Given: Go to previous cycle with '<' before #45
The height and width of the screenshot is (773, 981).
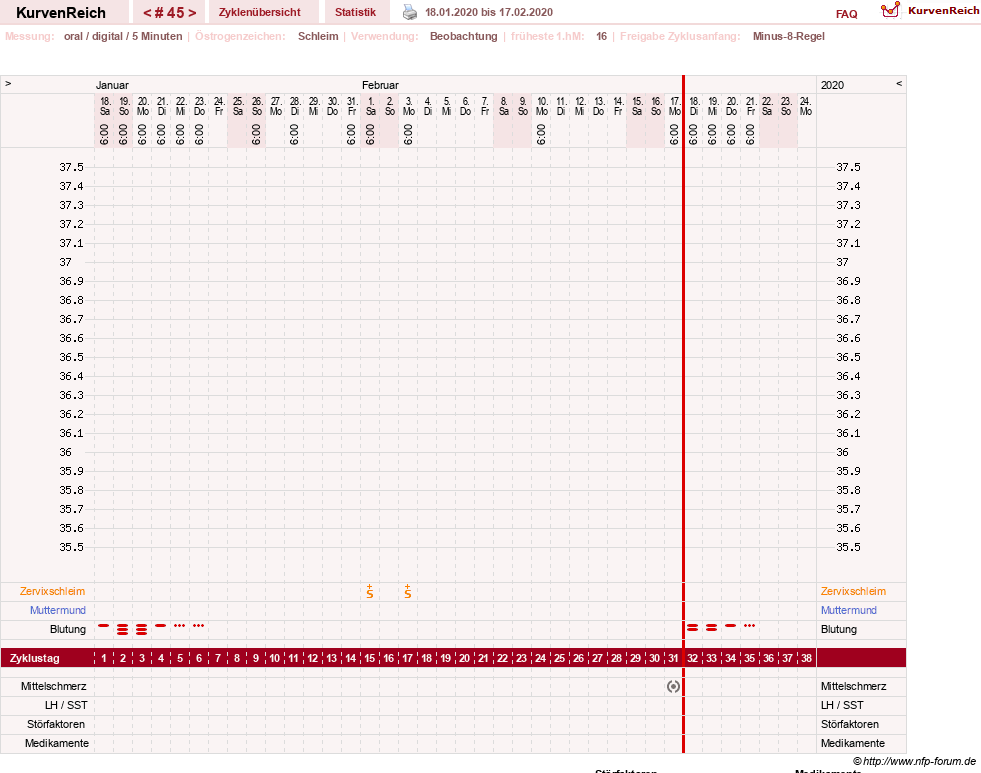Looking at the screenshot, I should (147, 13).
